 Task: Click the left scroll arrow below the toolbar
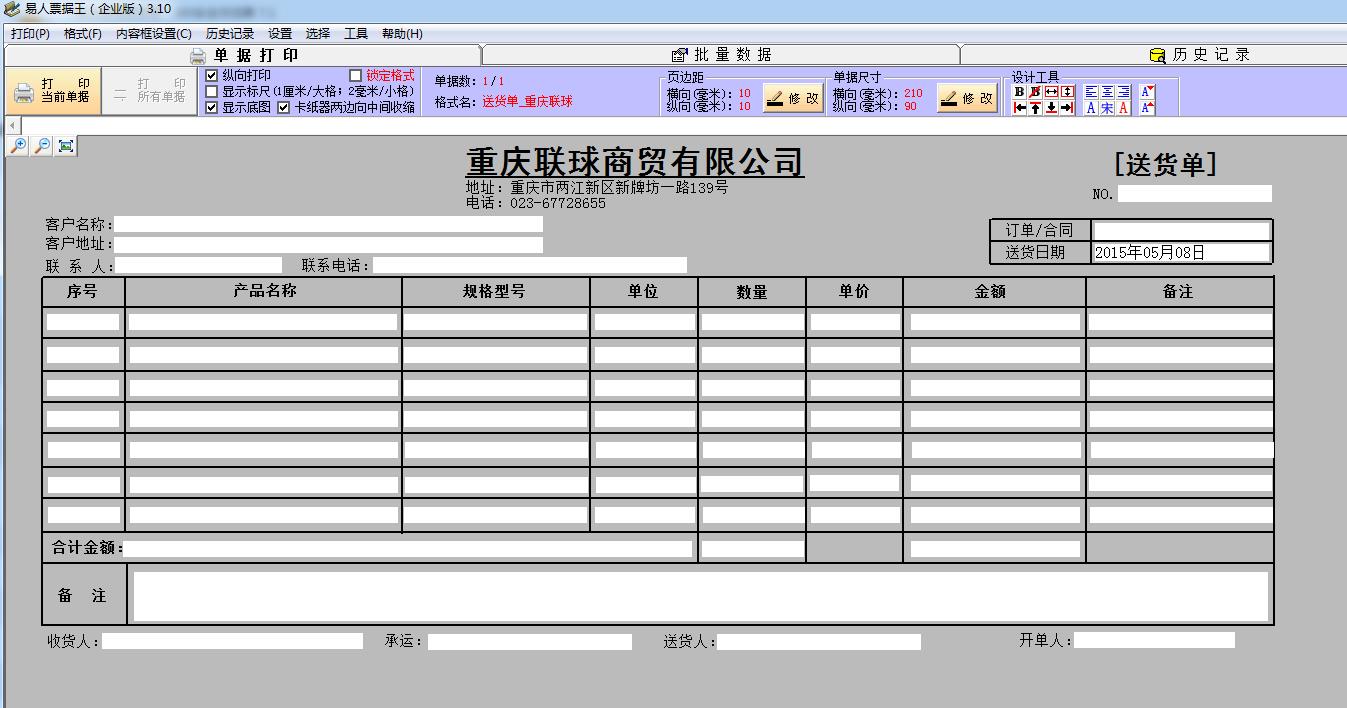[x=11, y=126]
